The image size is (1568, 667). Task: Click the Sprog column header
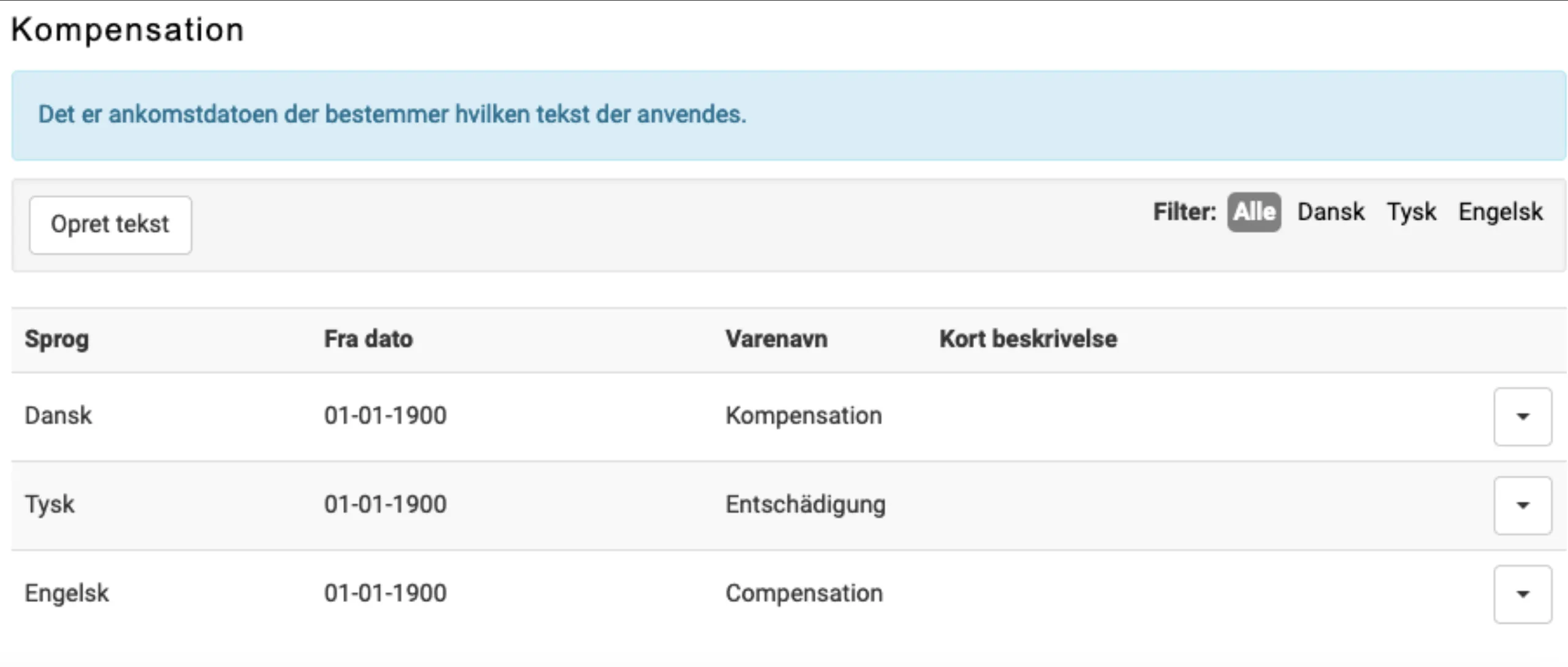pyautogui.click(x=57, y=339)
